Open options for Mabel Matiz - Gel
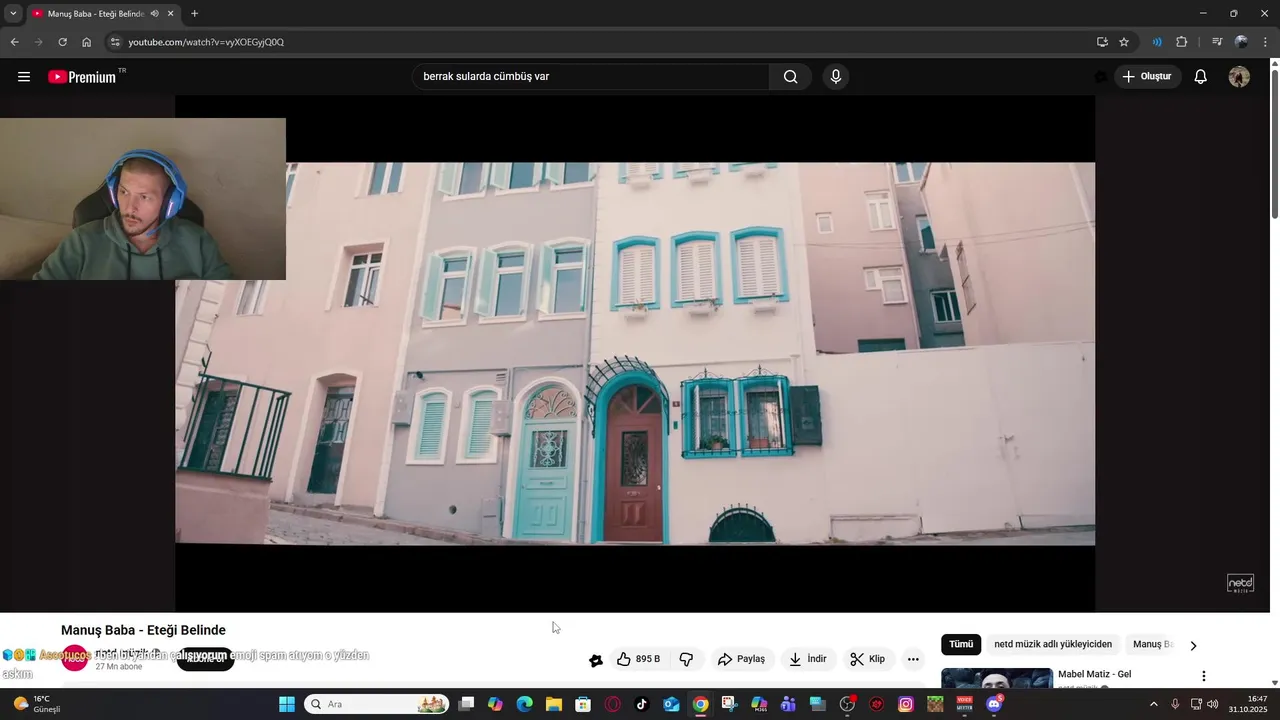This screenshot has height=720, width=1280. pos(1204,676)
